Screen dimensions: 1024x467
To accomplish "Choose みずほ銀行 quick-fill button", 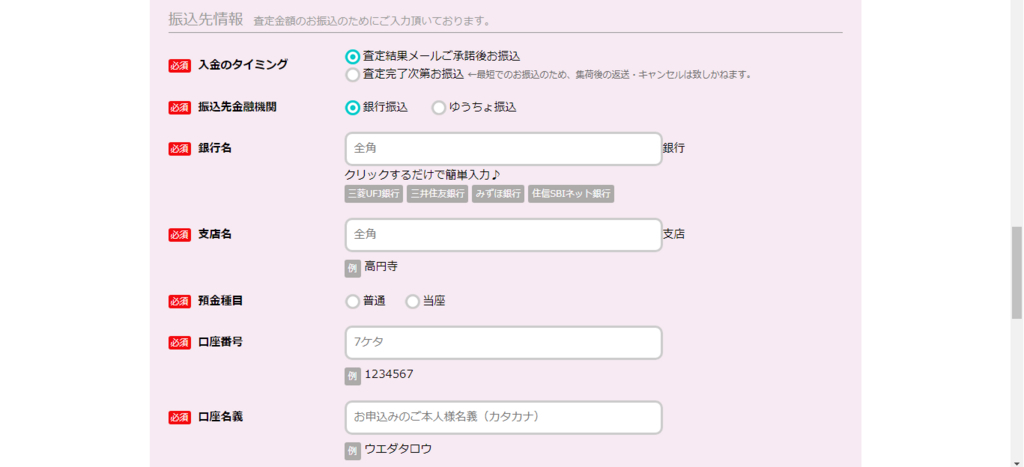I will click(x=498, y=193).
